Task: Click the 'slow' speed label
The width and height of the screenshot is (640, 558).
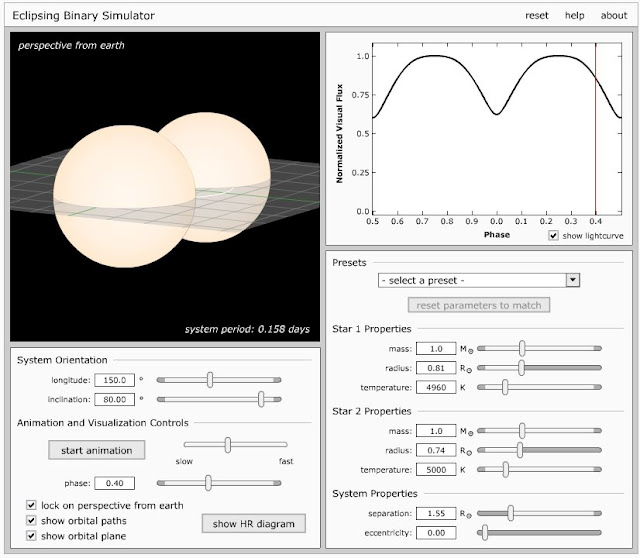Action: tap(184, 461)
